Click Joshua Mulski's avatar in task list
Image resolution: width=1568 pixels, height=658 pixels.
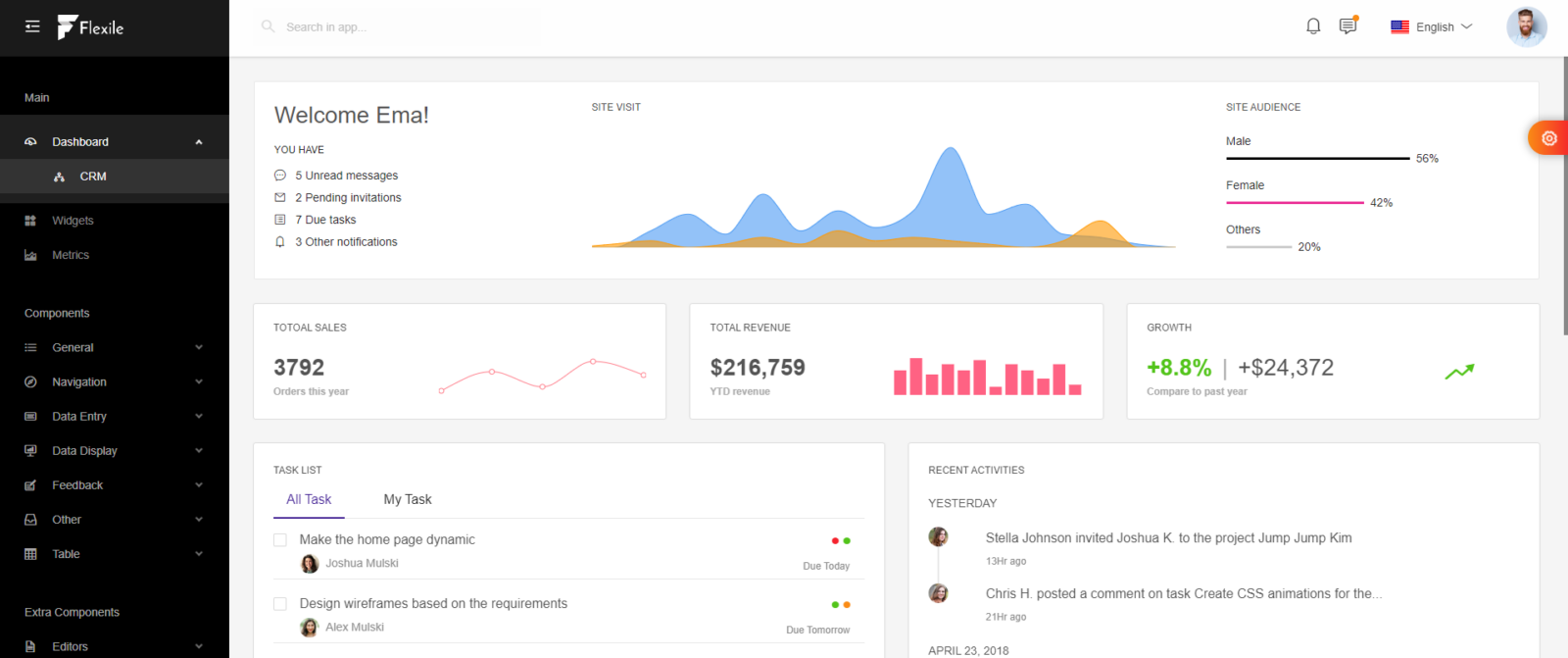click(310, 564)
